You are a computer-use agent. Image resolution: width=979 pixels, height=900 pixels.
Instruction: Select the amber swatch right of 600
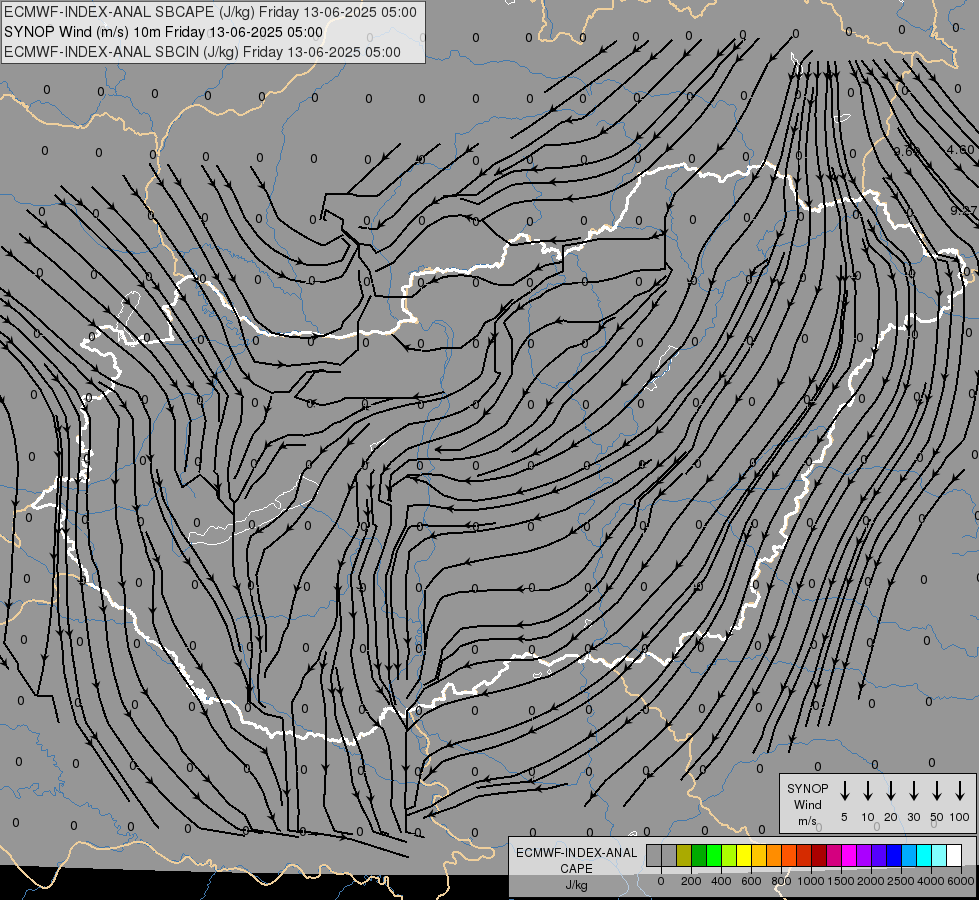point(759,855)
